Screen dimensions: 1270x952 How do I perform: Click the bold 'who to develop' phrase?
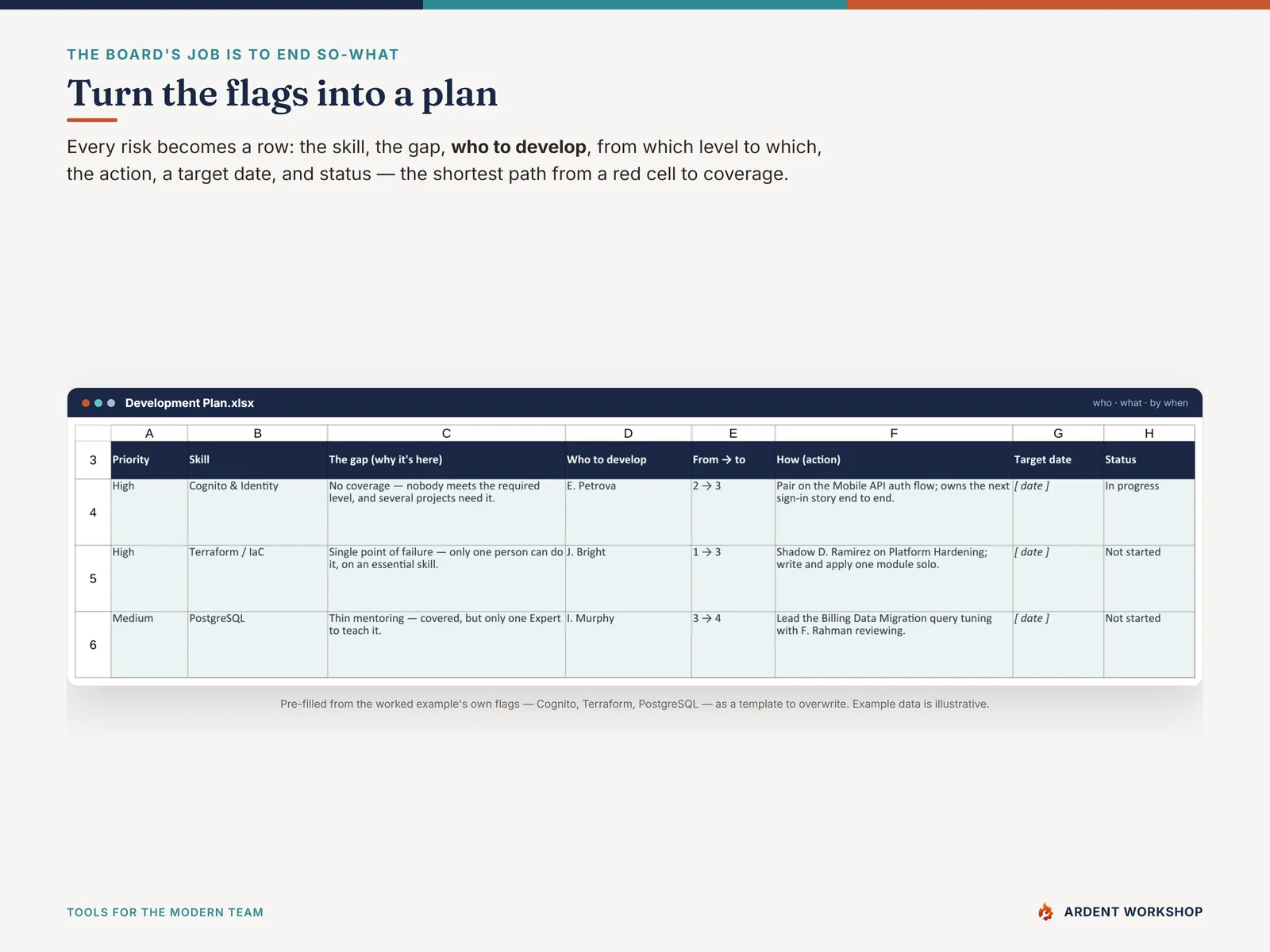[519, 147]
